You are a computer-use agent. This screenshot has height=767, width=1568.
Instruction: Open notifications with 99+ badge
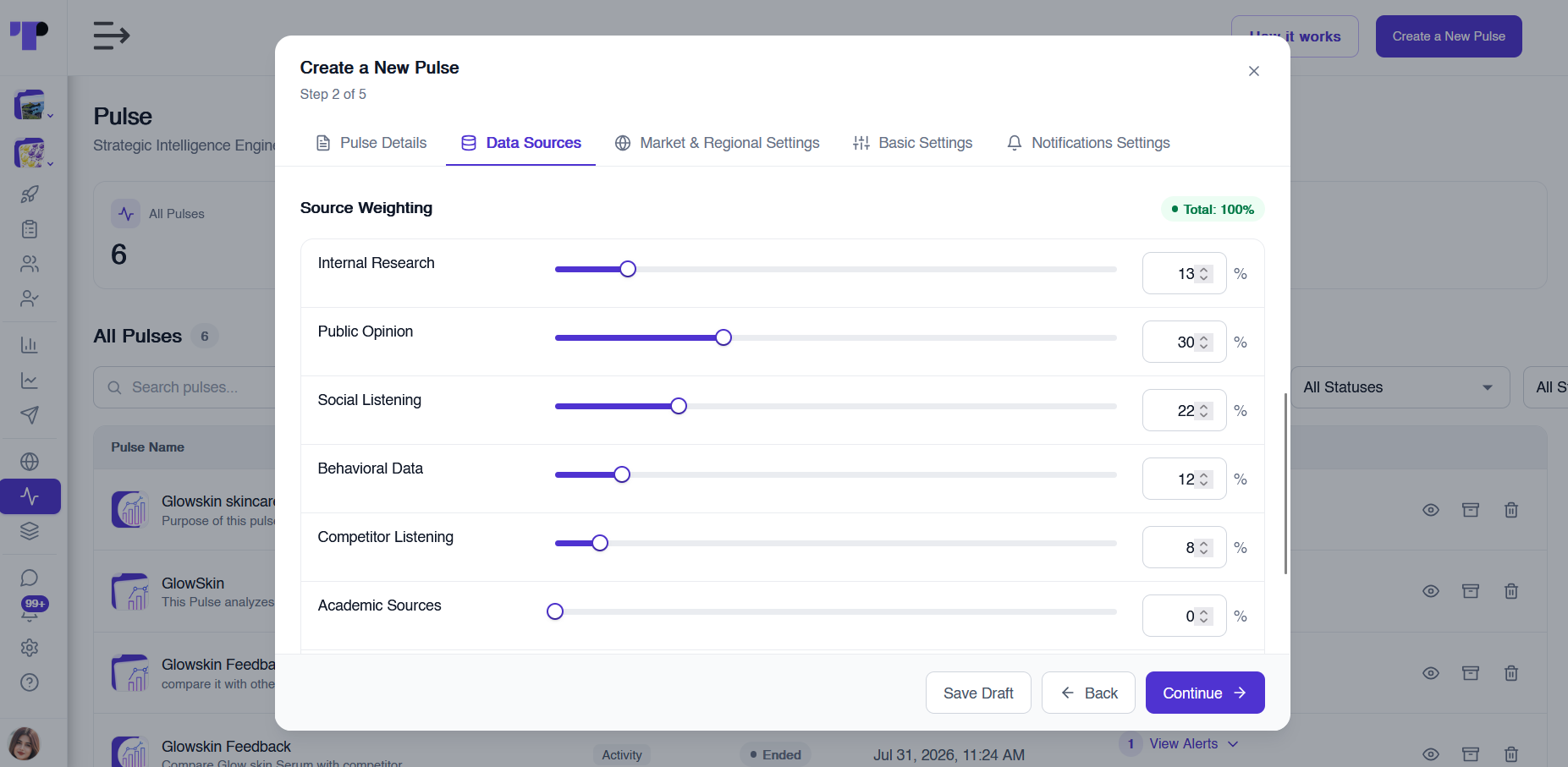[x=32, y=609]
